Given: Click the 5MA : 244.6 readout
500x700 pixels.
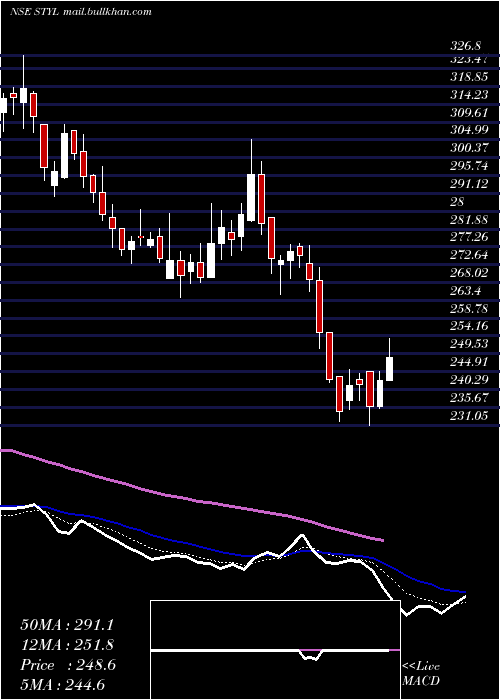Looking at the screenshot, I should 62,685.
